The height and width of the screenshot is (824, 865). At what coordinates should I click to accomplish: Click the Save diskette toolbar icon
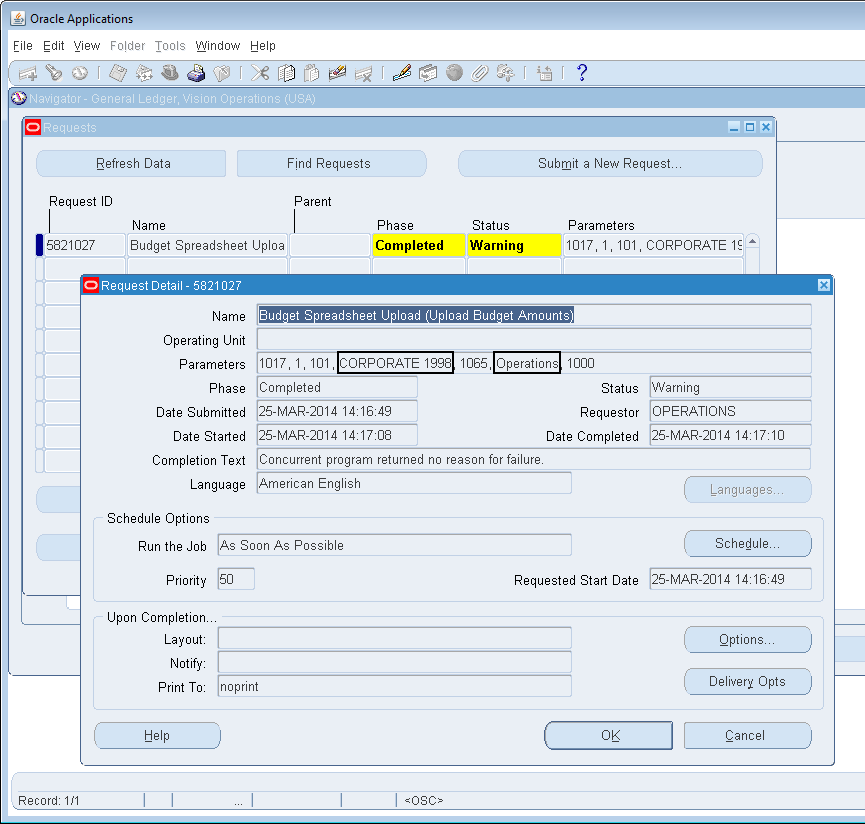tap(118, 73)
